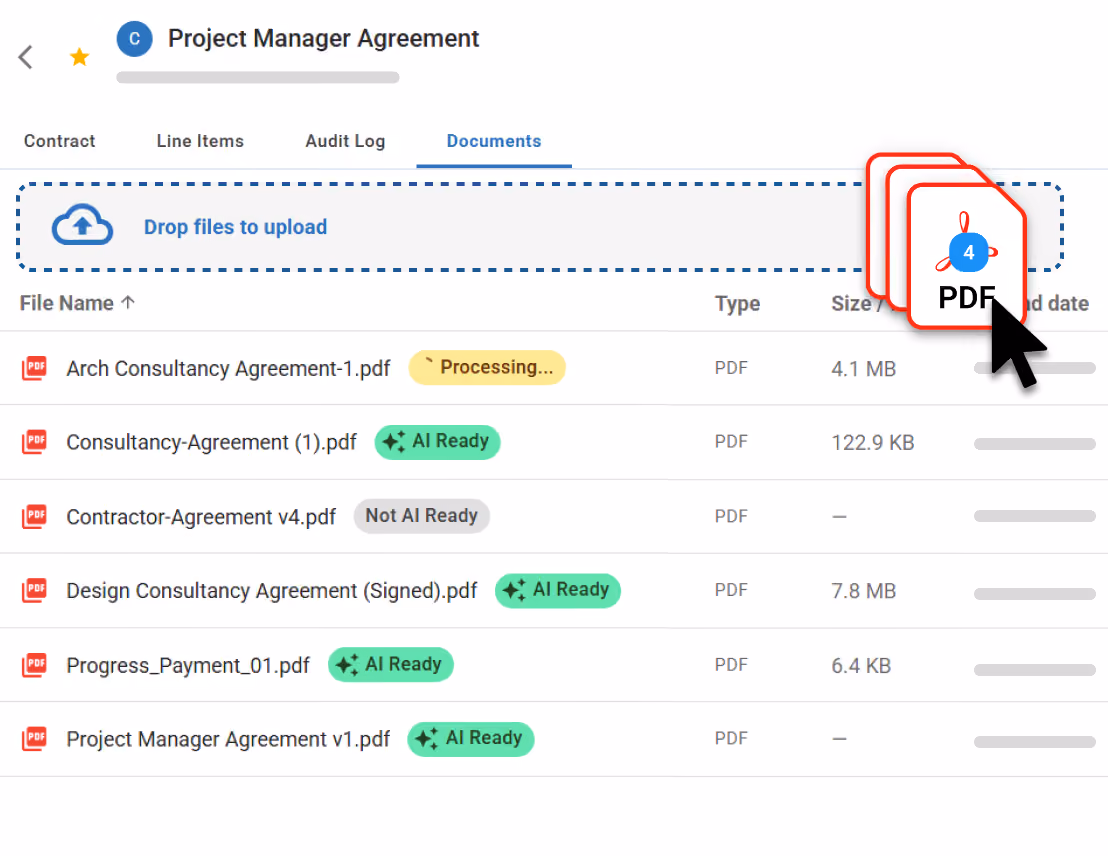Click PDF icon for Arch Consultancy Agreement-1.pdf
Image resolution: width=1108 pixels, height=856 pixels.
click(34, 368)
